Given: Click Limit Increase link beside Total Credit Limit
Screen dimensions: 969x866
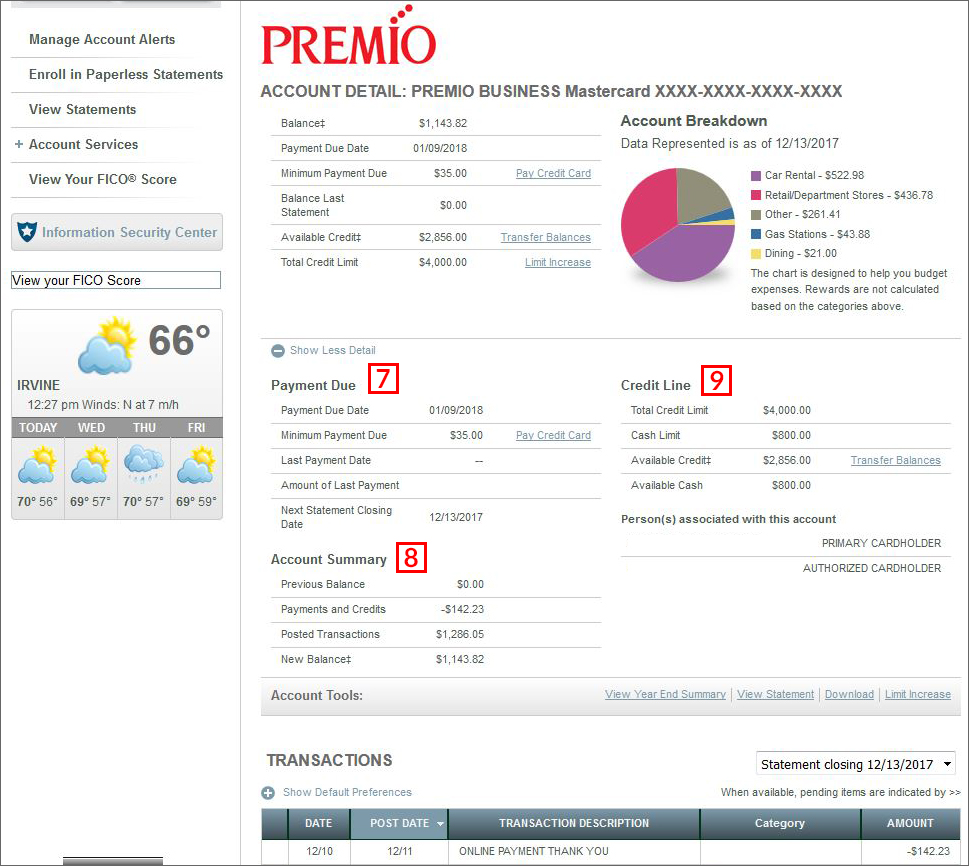Looking at the screenshot, I should click(x=558, y=263).
